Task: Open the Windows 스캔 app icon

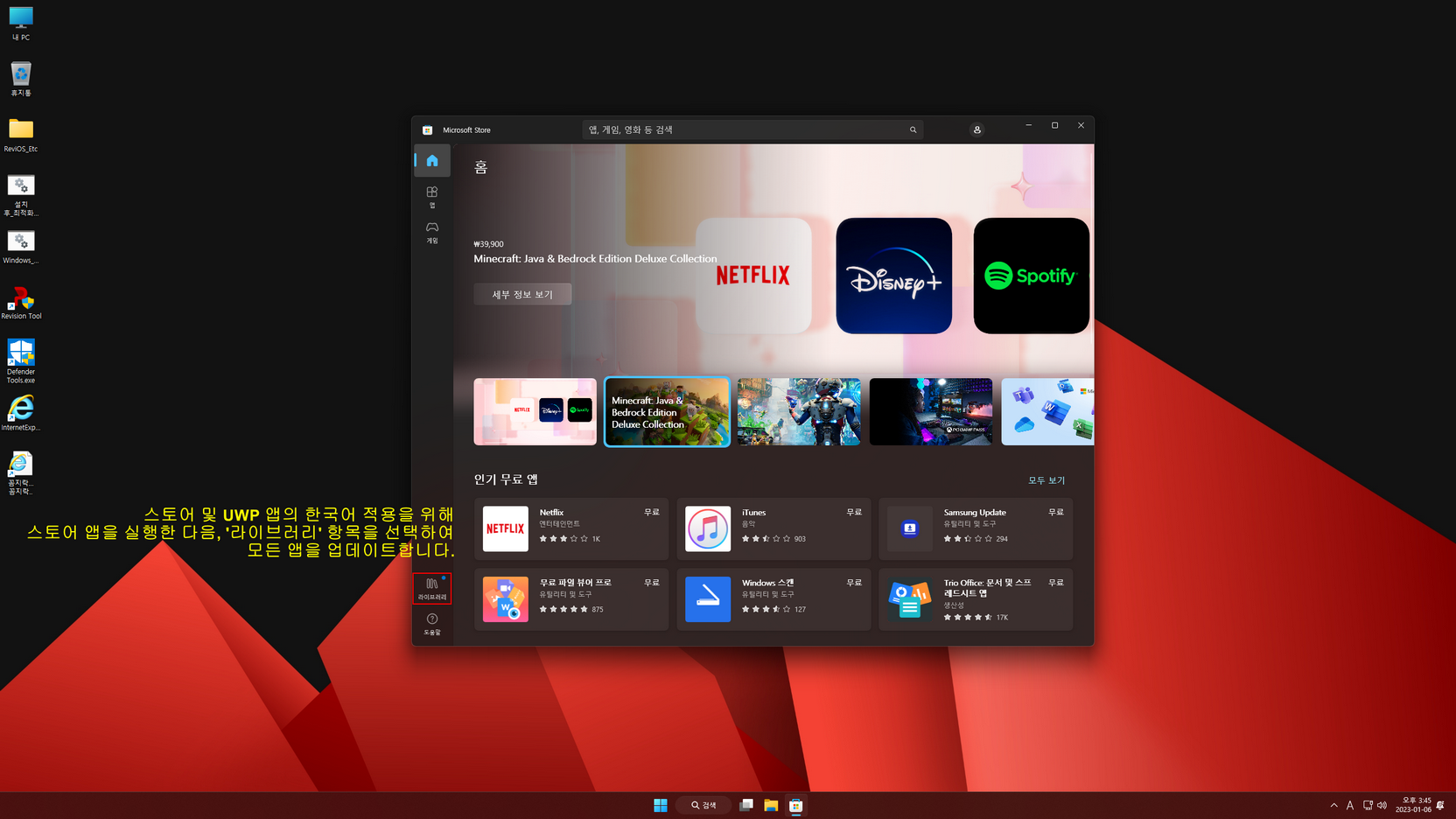Action: [x=708, y=599]
